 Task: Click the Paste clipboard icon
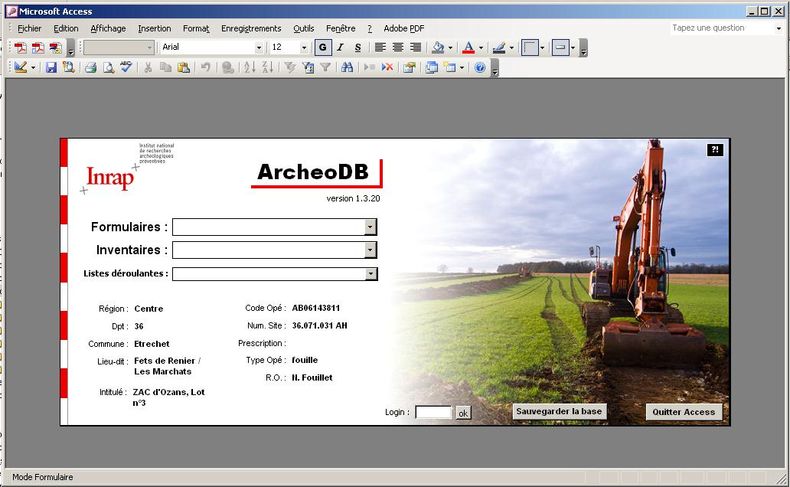coord(183,67)
